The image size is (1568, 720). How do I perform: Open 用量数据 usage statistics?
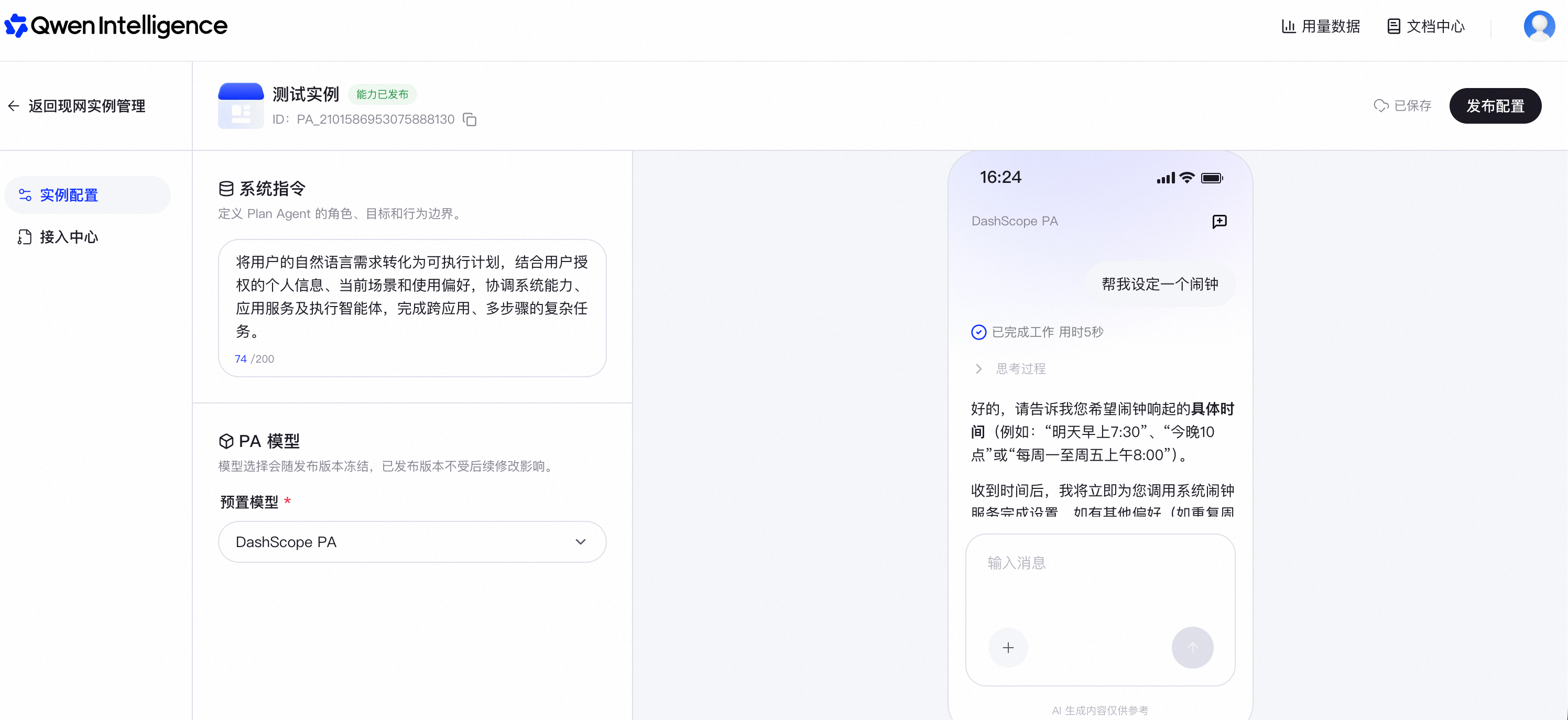click(1320, 26)
